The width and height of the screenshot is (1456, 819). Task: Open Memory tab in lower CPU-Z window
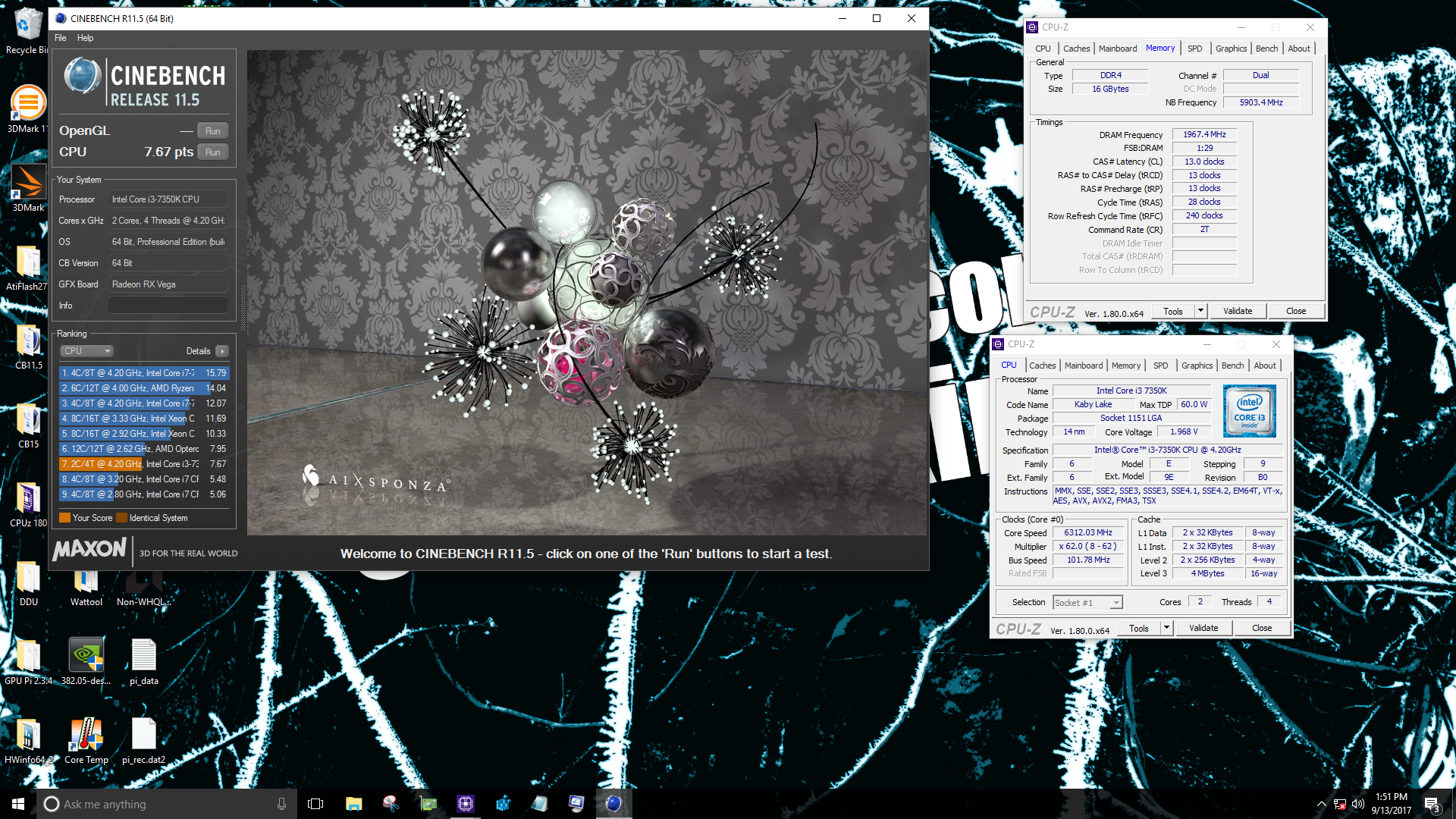click(1126, 366)
